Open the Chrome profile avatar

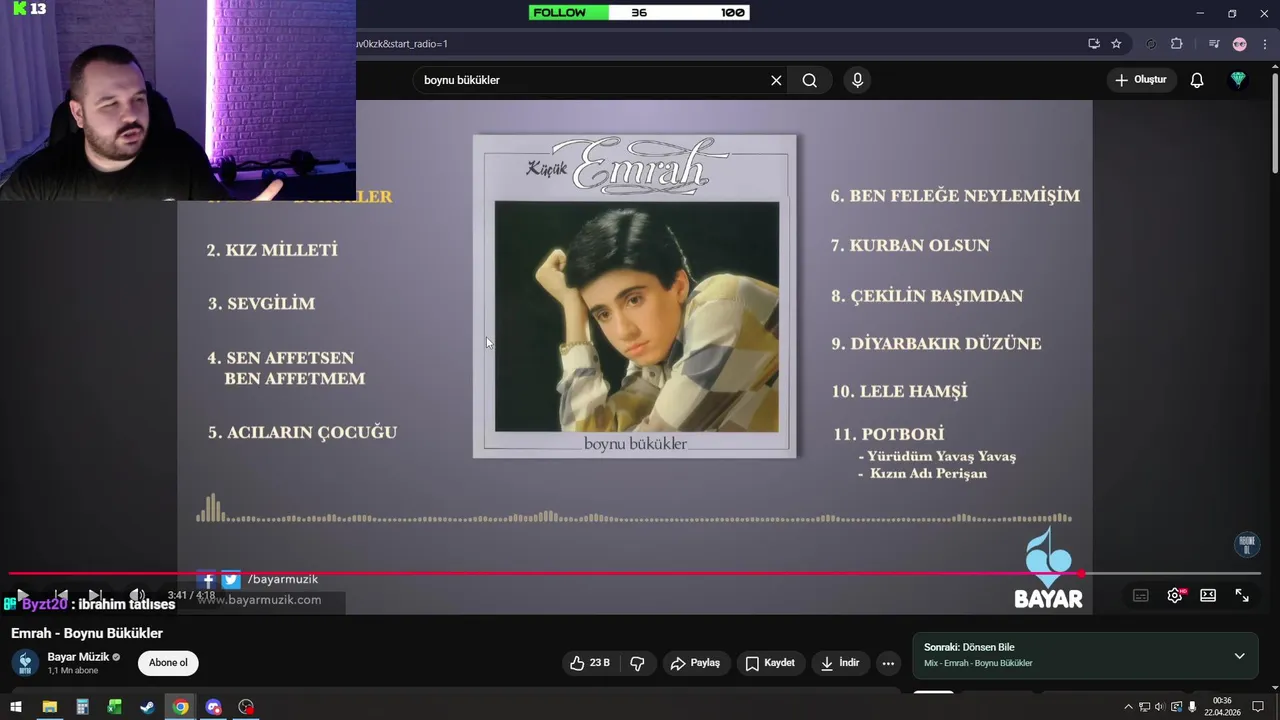click(1240, 44)
